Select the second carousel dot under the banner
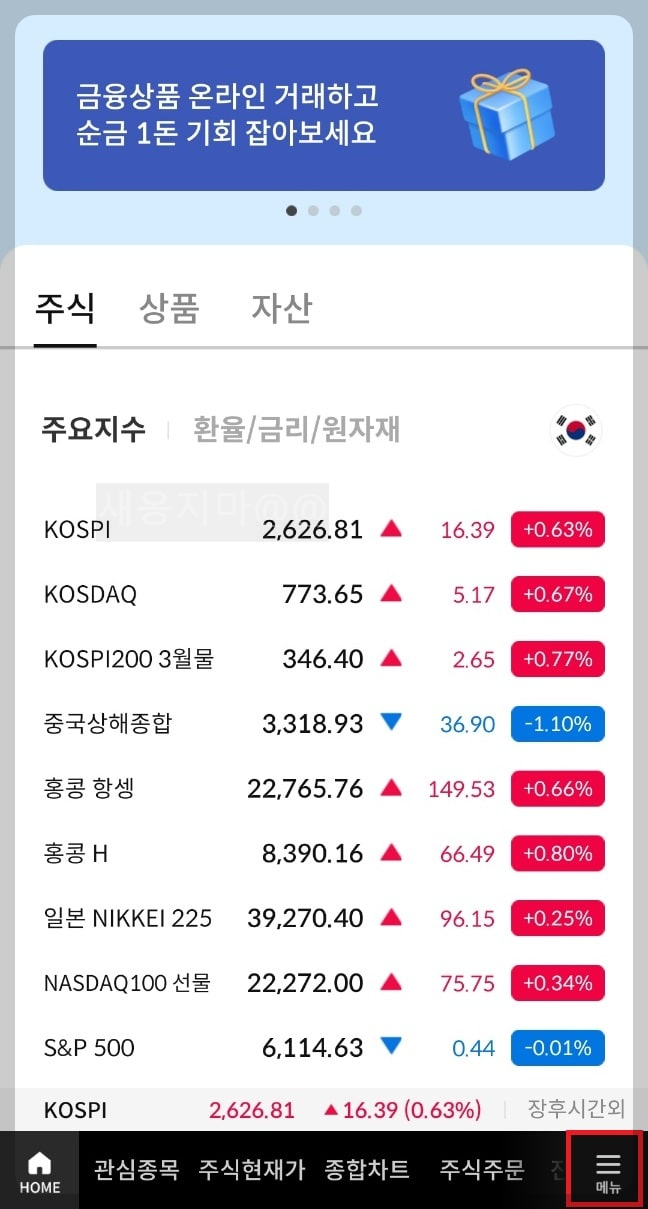Image resolution: width=648 pixels, height=1209 pixels. [313, 210]
